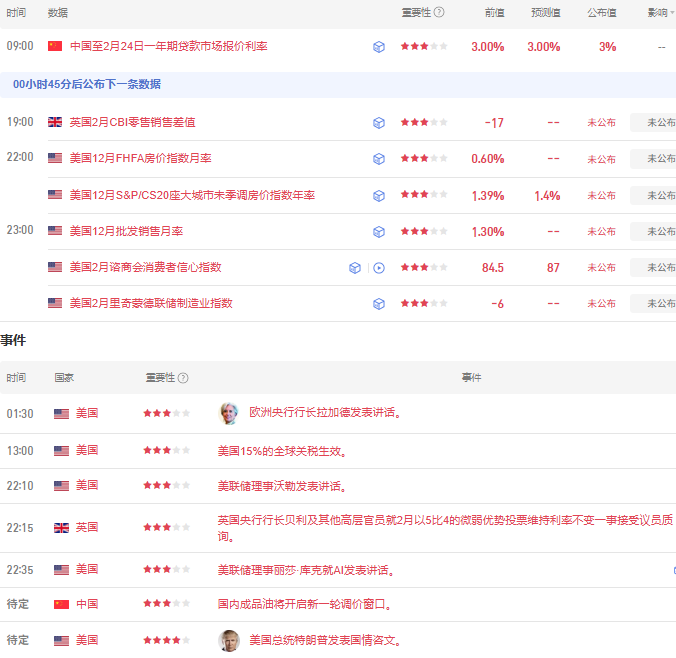Viewport: 676px width, 658px height.
Task: Click 未公布 impact button in FHFA row
Action: (x=653, y=159)
